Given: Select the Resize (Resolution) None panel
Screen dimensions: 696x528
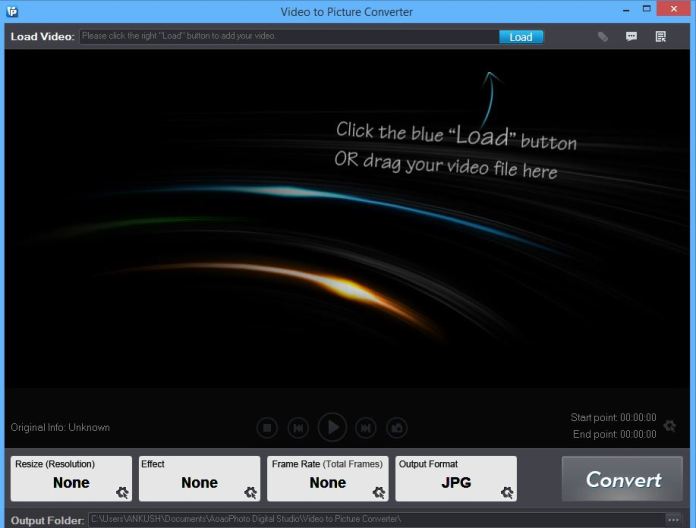Looking at the screenshot, I should click(71, 479).
